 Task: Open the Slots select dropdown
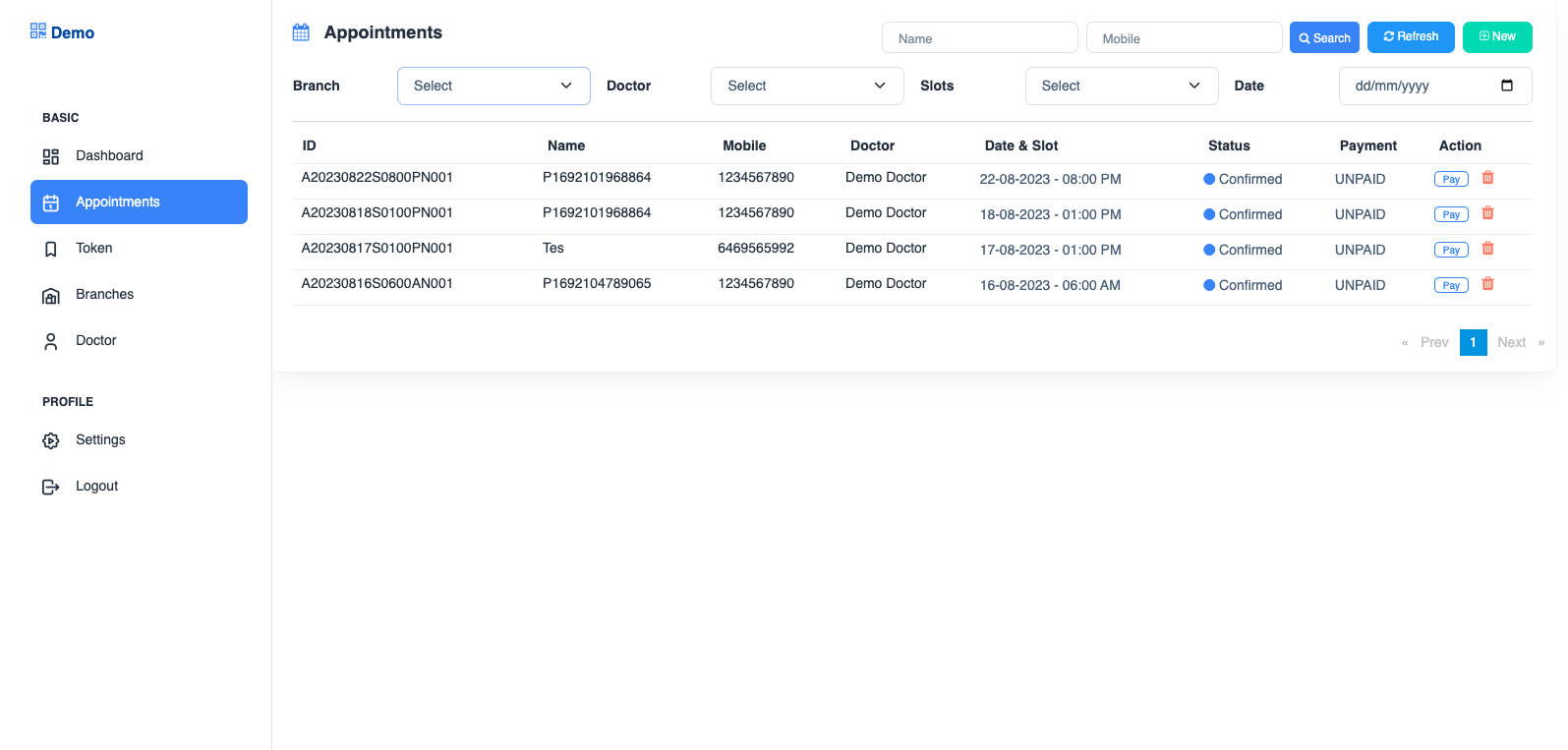click(x=1122, y=86)
